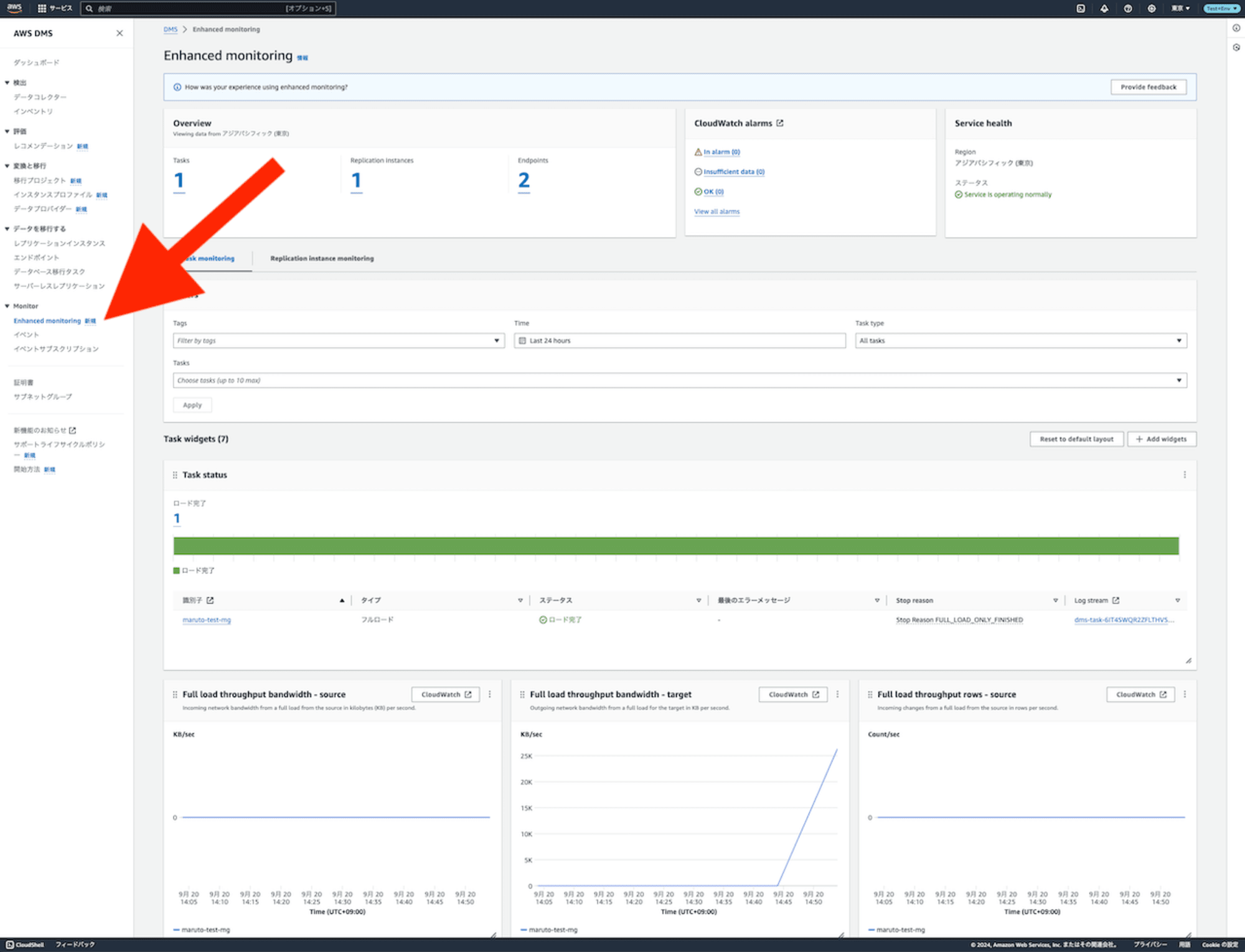The image size is (1245, 952).
Task: Open CloudWatch alarms external link icon
Action: (x=780, y=123)
